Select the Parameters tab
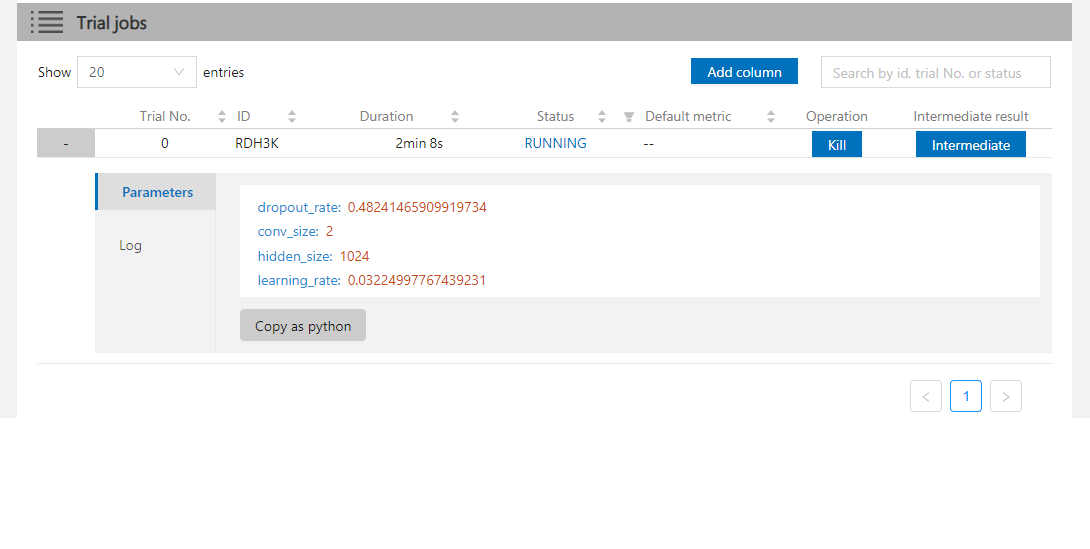The width and height of the screenshot is (1090, 549). [157, 192]
